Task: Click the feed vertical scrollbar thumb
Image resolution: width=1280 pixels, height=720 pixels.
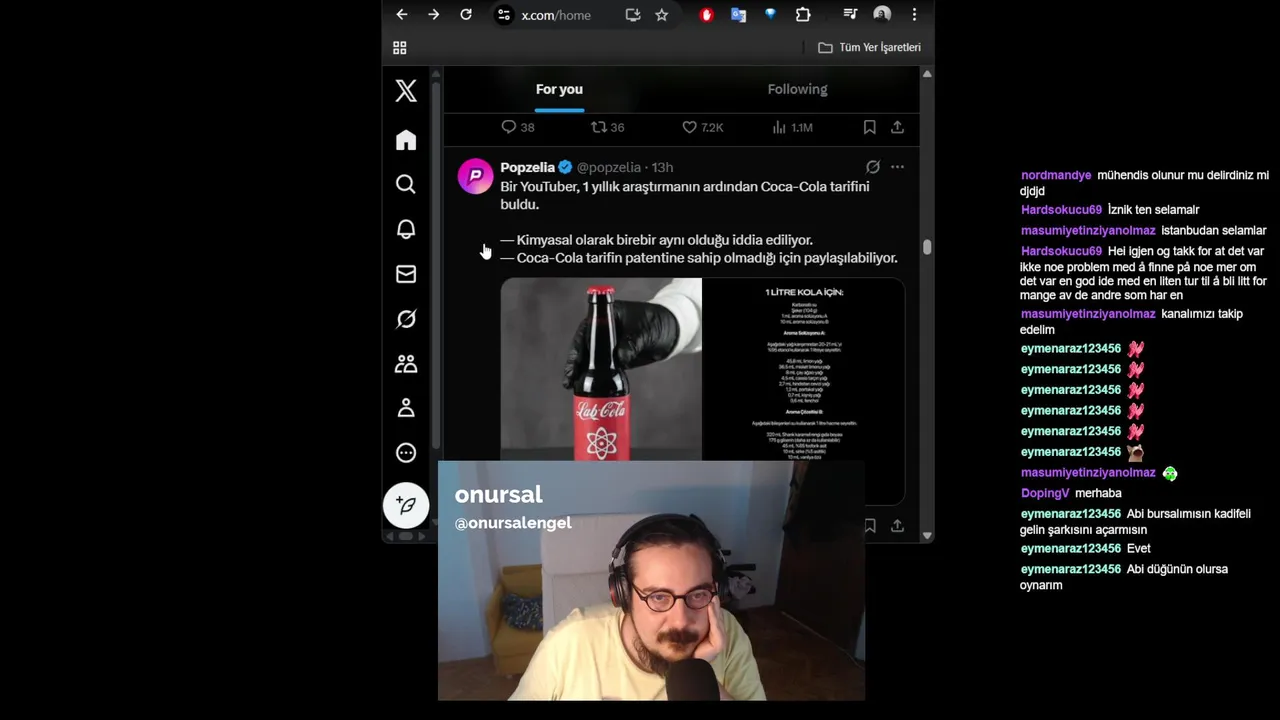Action: point(927,247)
